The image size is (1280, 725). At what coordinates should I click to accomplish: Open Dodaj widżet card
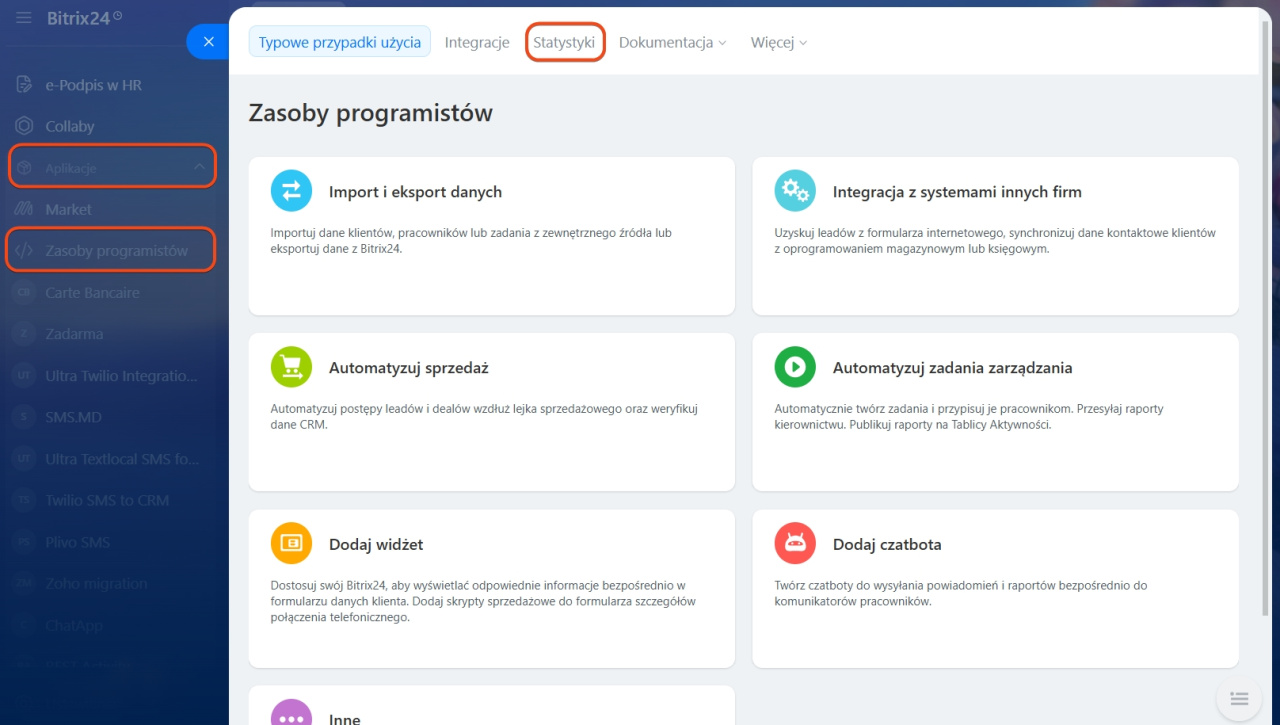[491, 589]
